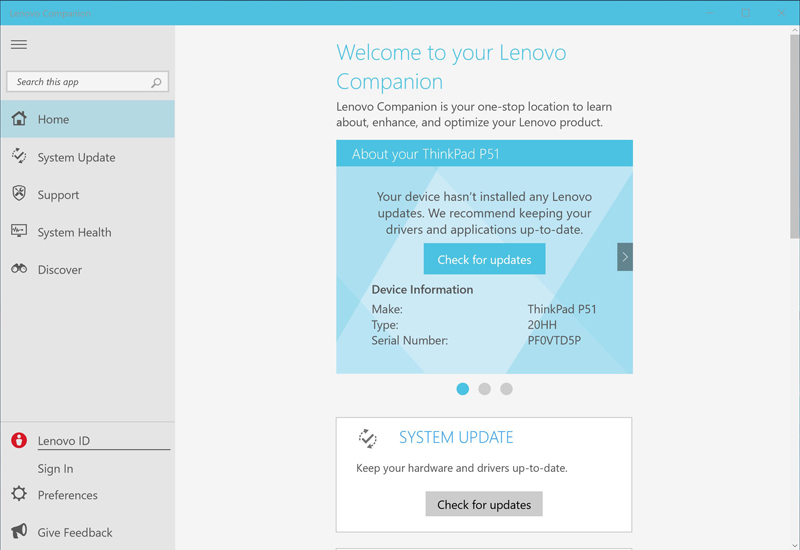The image size is (800, 550).
Task: Maximize the Lenovo Companion window
Action: (x=745, y=13)
